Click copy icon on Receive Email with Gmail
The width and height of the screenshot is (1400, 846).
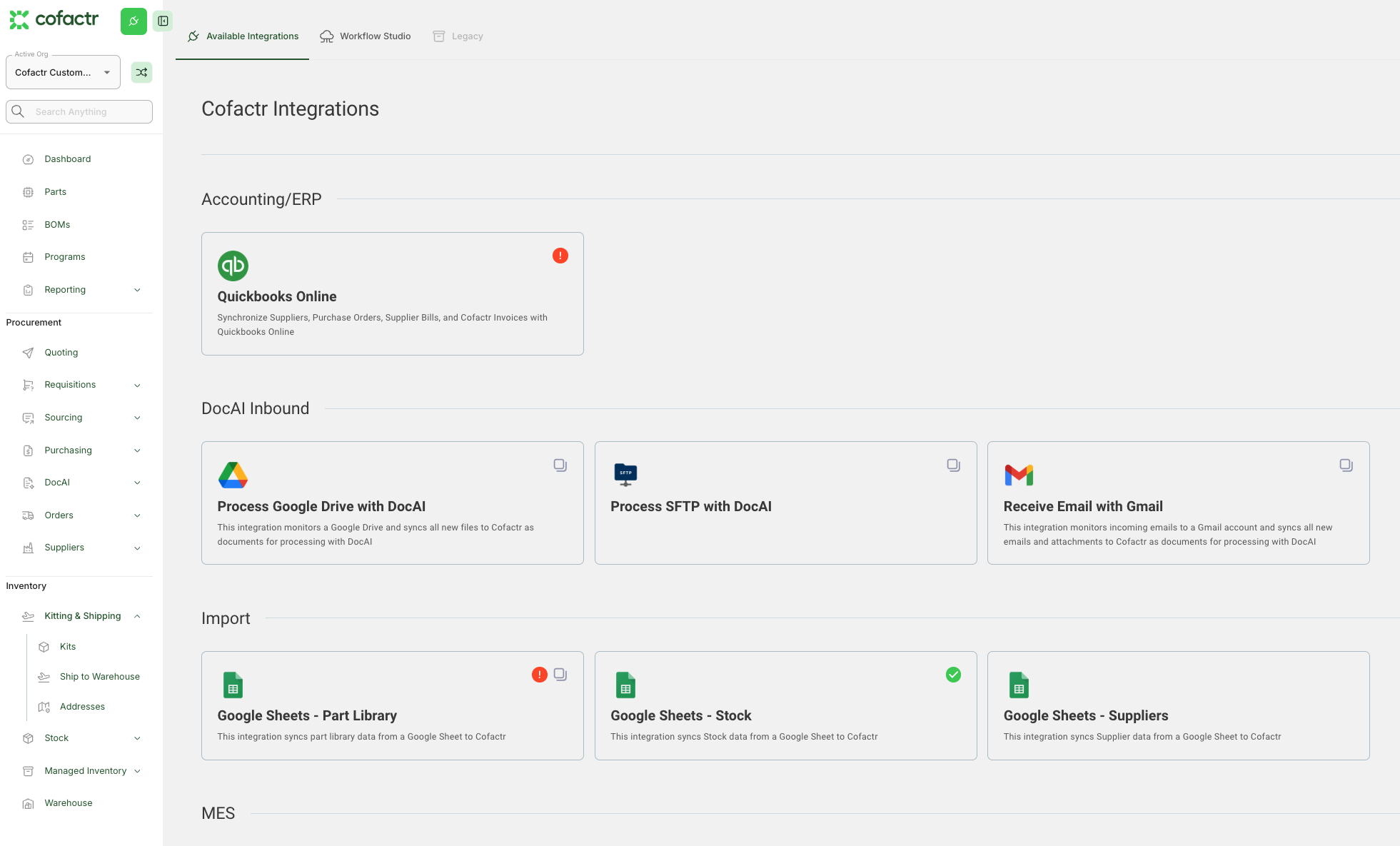(1346, 465)
